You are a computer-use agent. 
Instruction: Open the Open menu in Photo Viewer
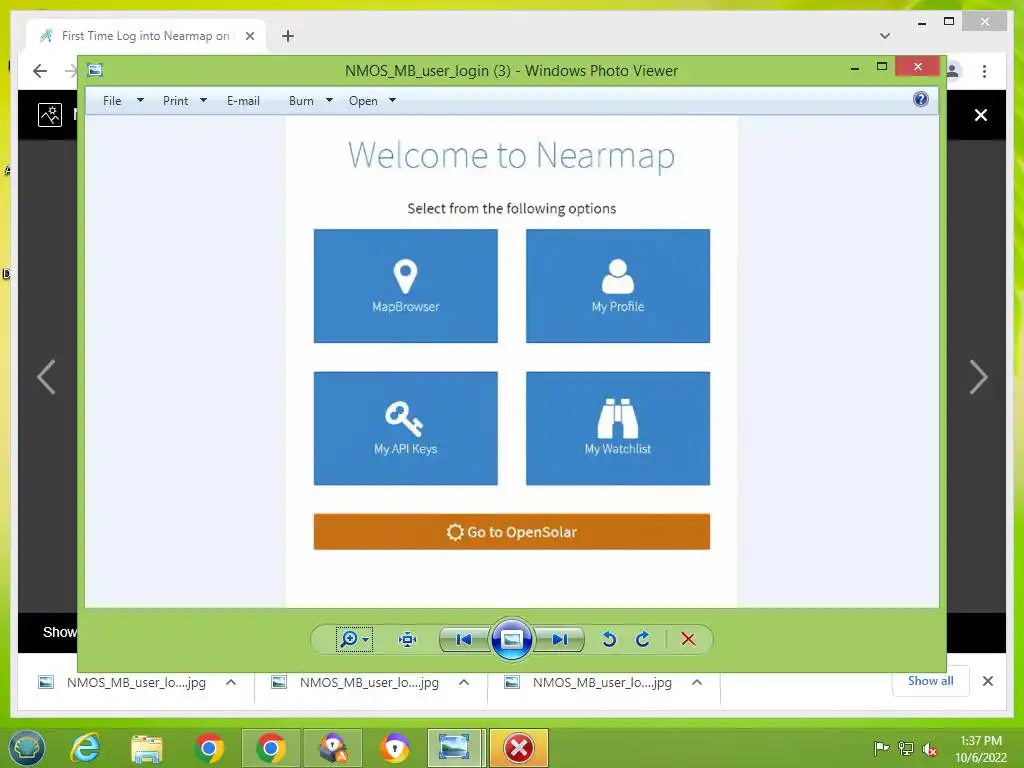point(372,101)
